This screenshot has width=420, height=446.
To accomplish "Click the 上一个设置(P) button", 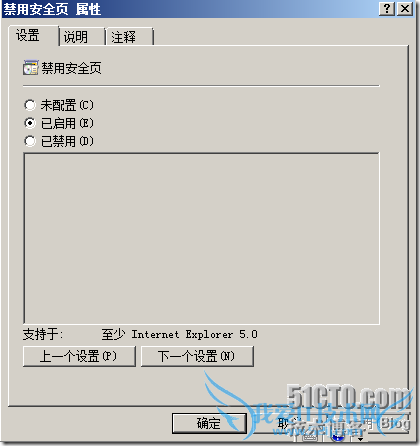I will [x=79, y=356].
